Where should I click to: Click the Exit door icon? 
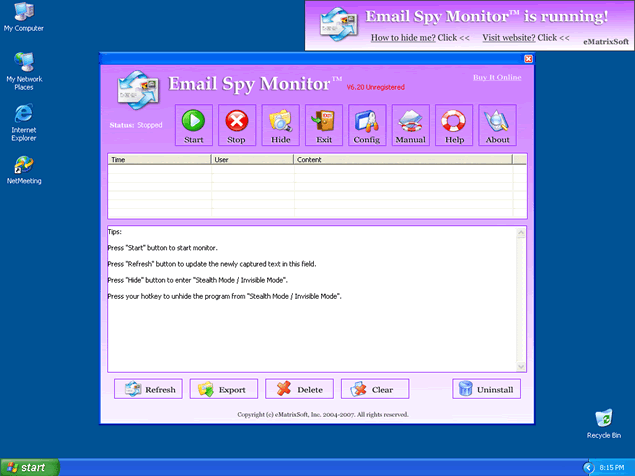coord(324,123)
